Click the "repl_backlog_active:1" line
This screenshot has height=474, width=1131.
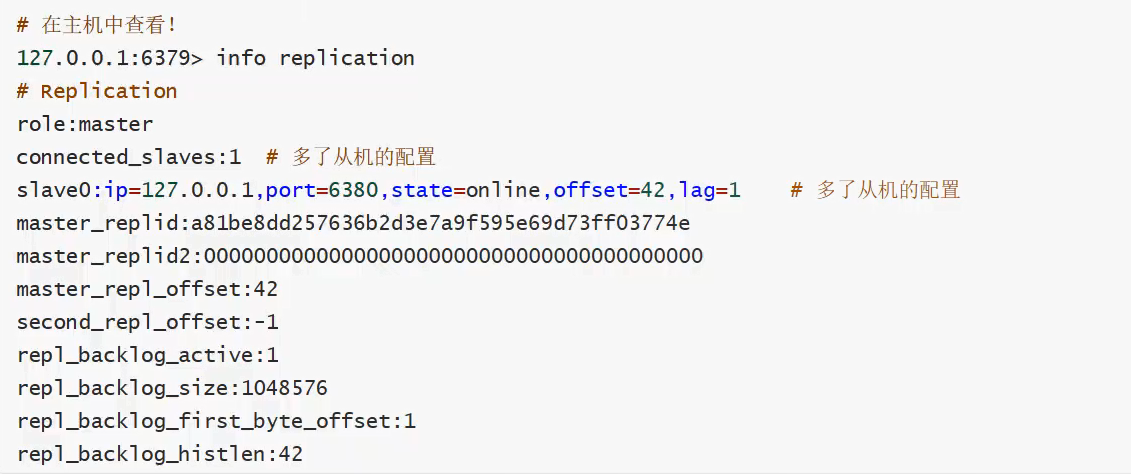pyautogui.click(x=147, y=355)
